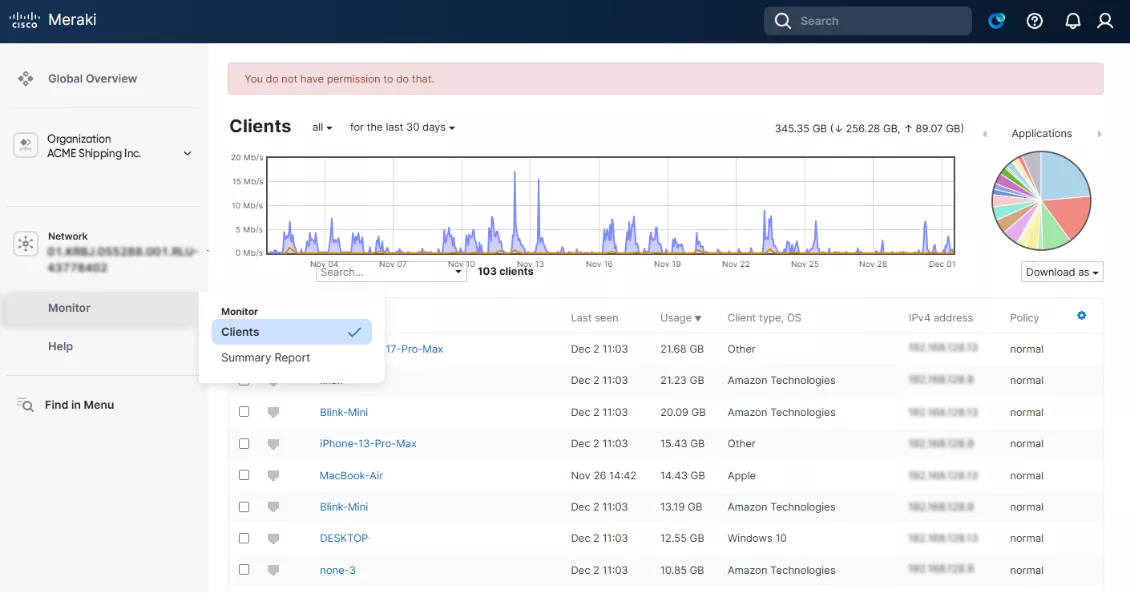Select Summary Report from the Monitor menu
Screen dimensions: 1130x593
coord(265,357)
